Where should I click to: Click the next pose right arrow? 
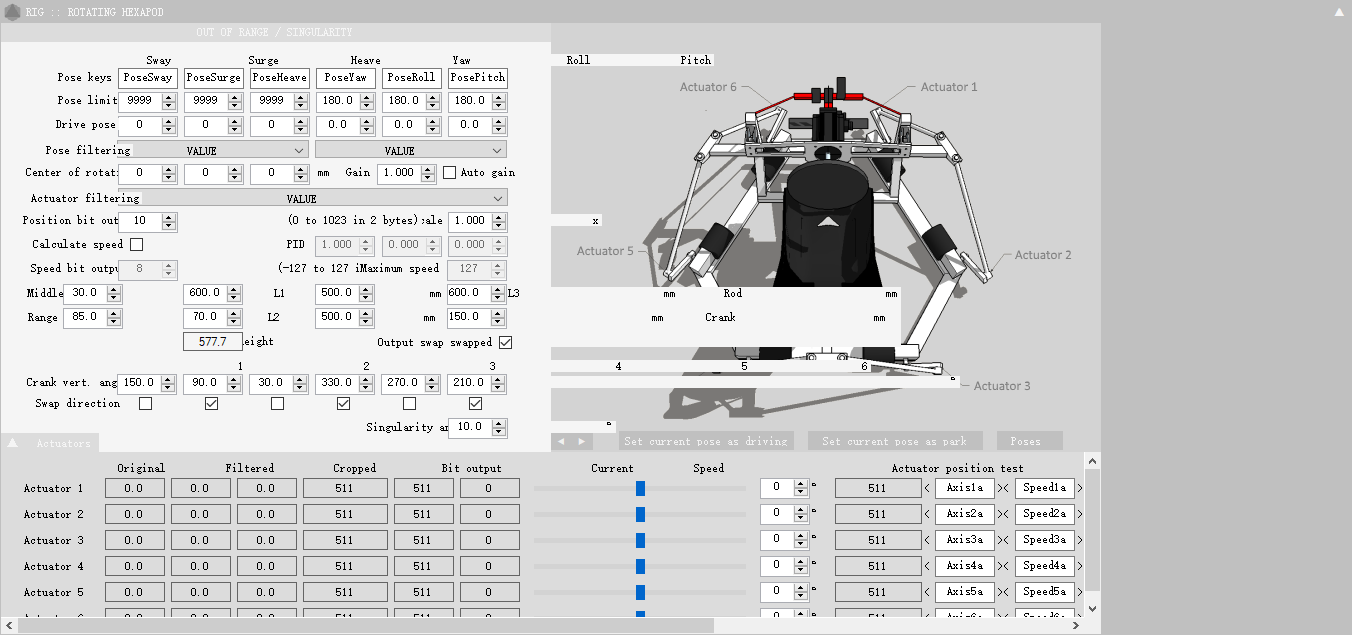(x=582, y=441)
